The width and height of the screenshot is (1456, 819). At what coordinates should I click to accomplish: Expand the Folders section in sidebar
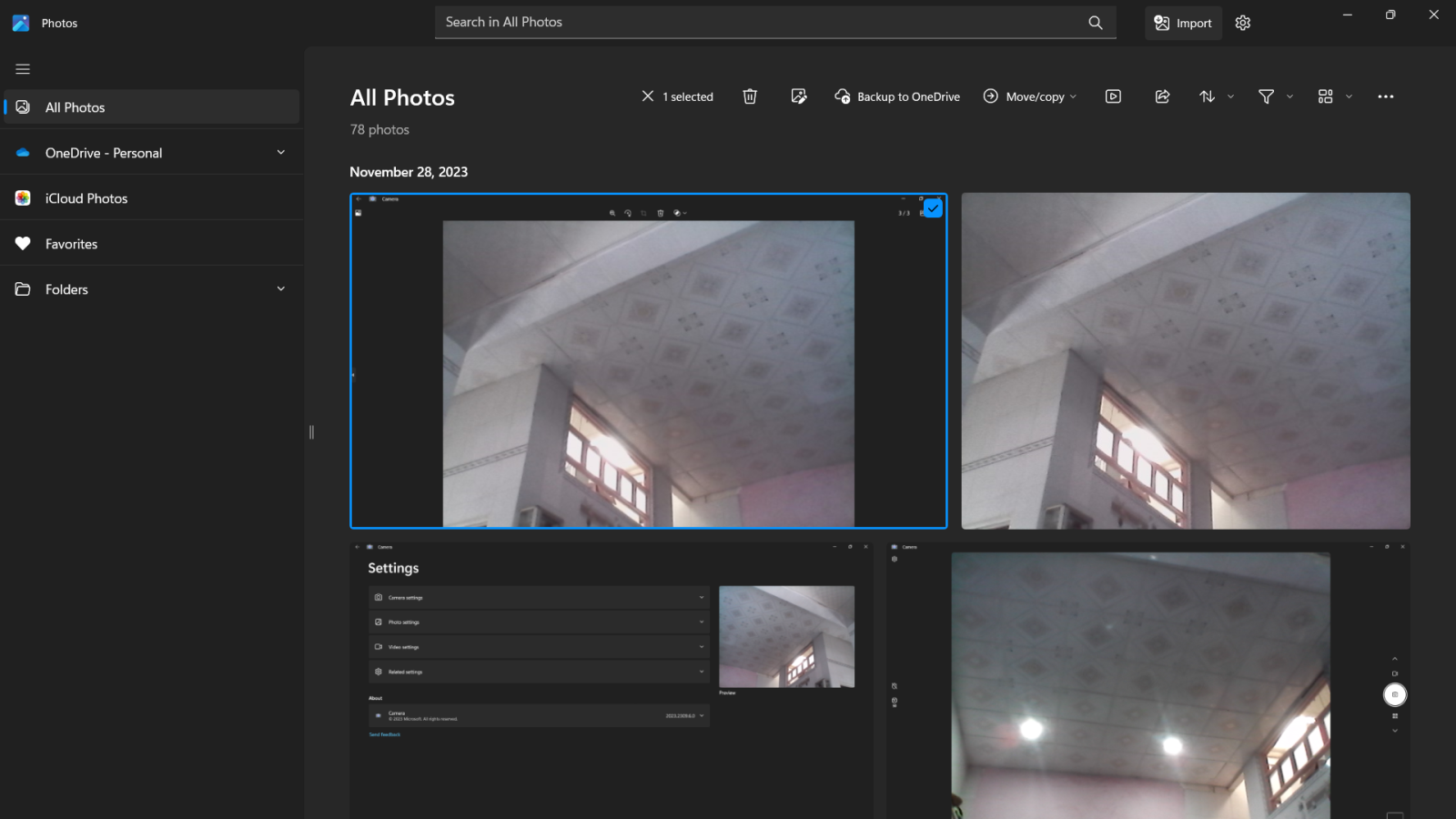[x=280, y=289]
